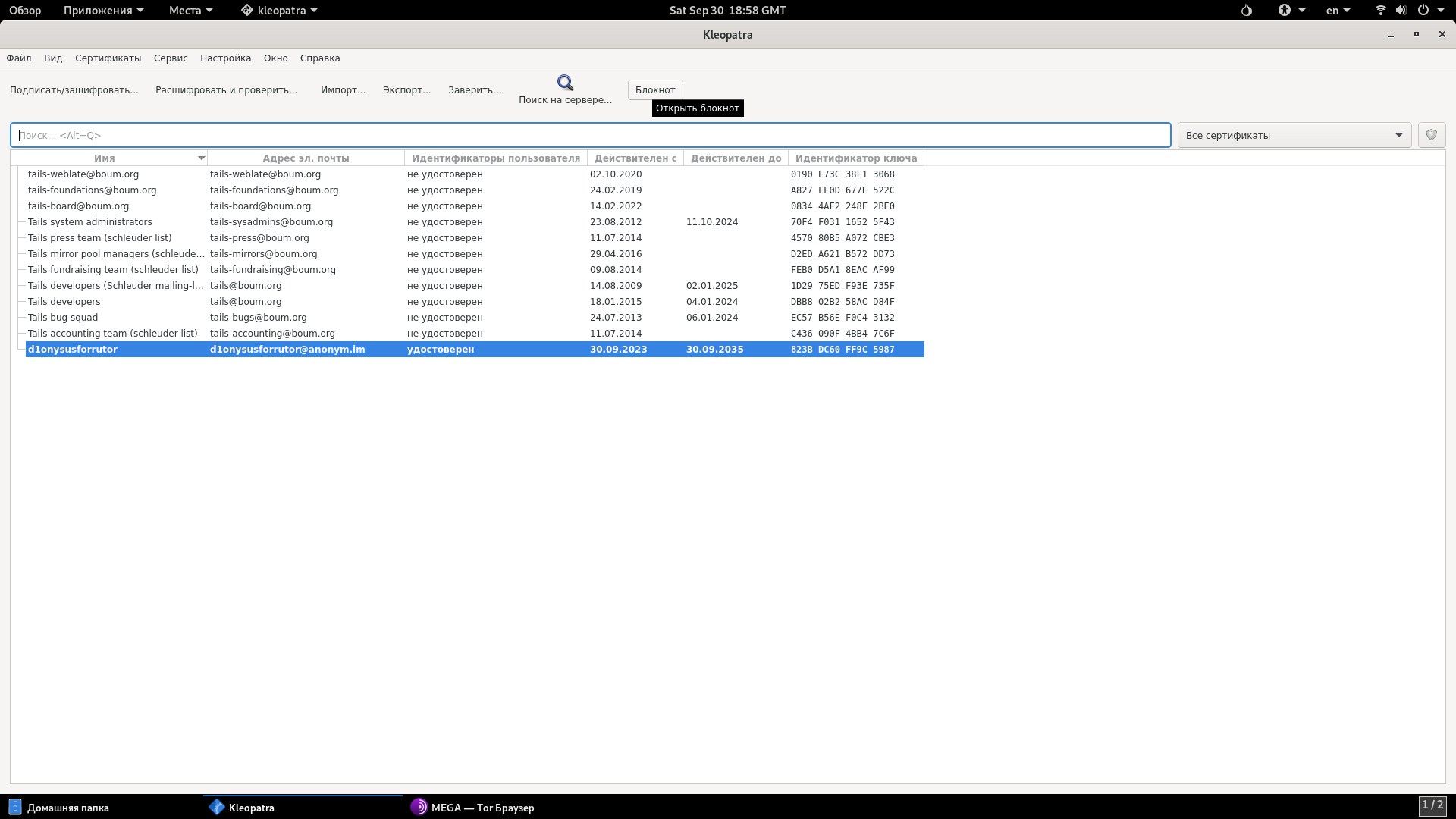Click the volume speaker icon in top panel

[x=1401, y=11]
